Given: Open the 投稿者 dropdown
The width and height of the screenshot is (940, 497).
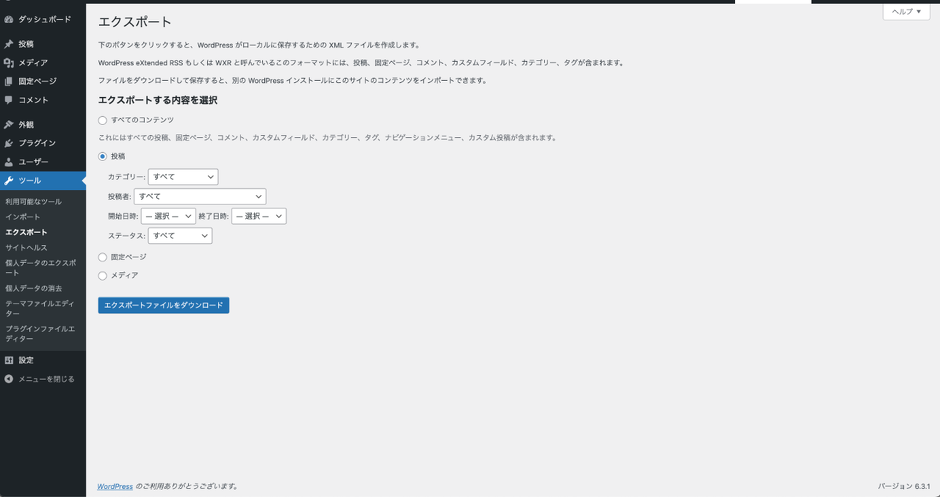Looking at the screenshot, I should (200, 197).
